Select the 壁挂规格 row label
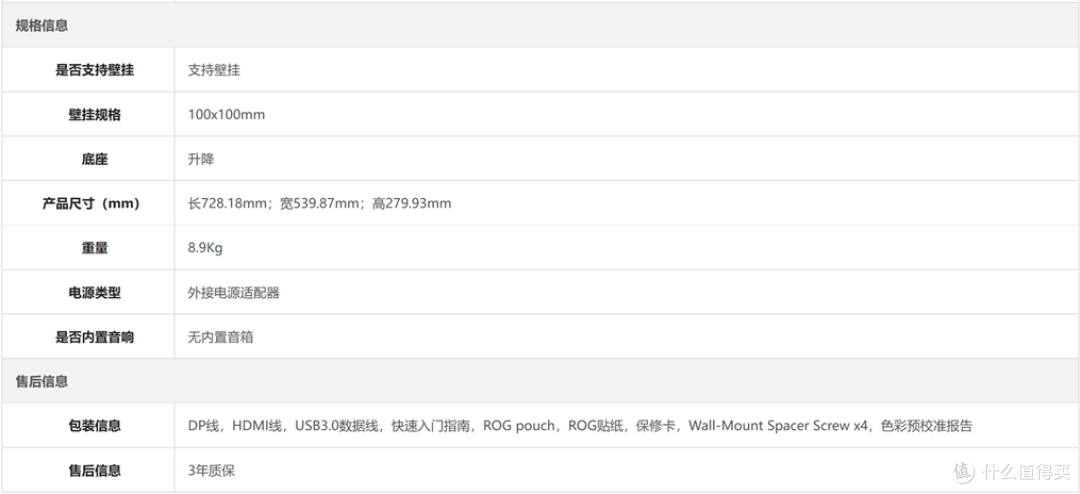 point(94,114)
